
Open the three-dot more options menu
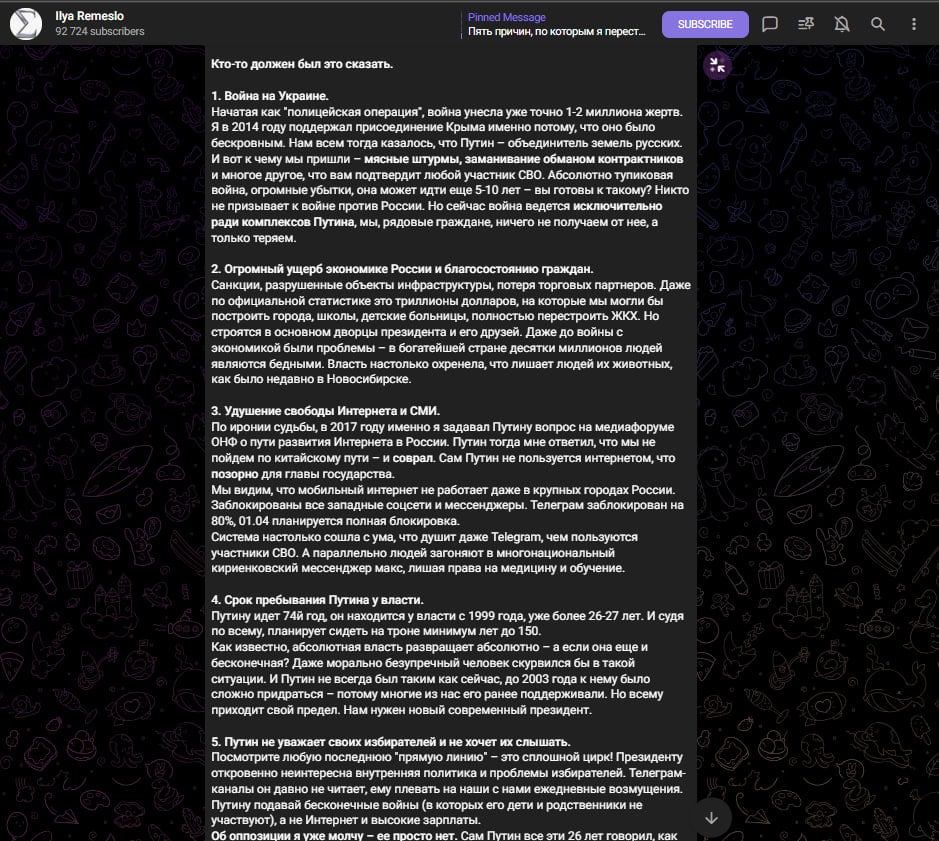tap(914, 24)
